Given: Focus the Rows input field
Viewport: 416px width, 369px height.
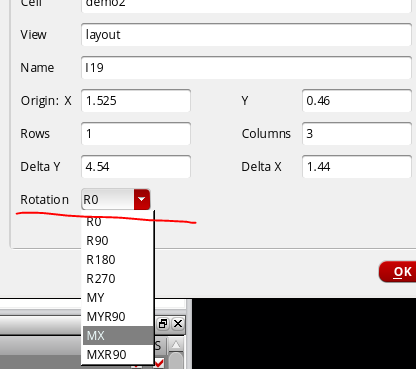Looking at the screenshot, I should tap(136, 134).
